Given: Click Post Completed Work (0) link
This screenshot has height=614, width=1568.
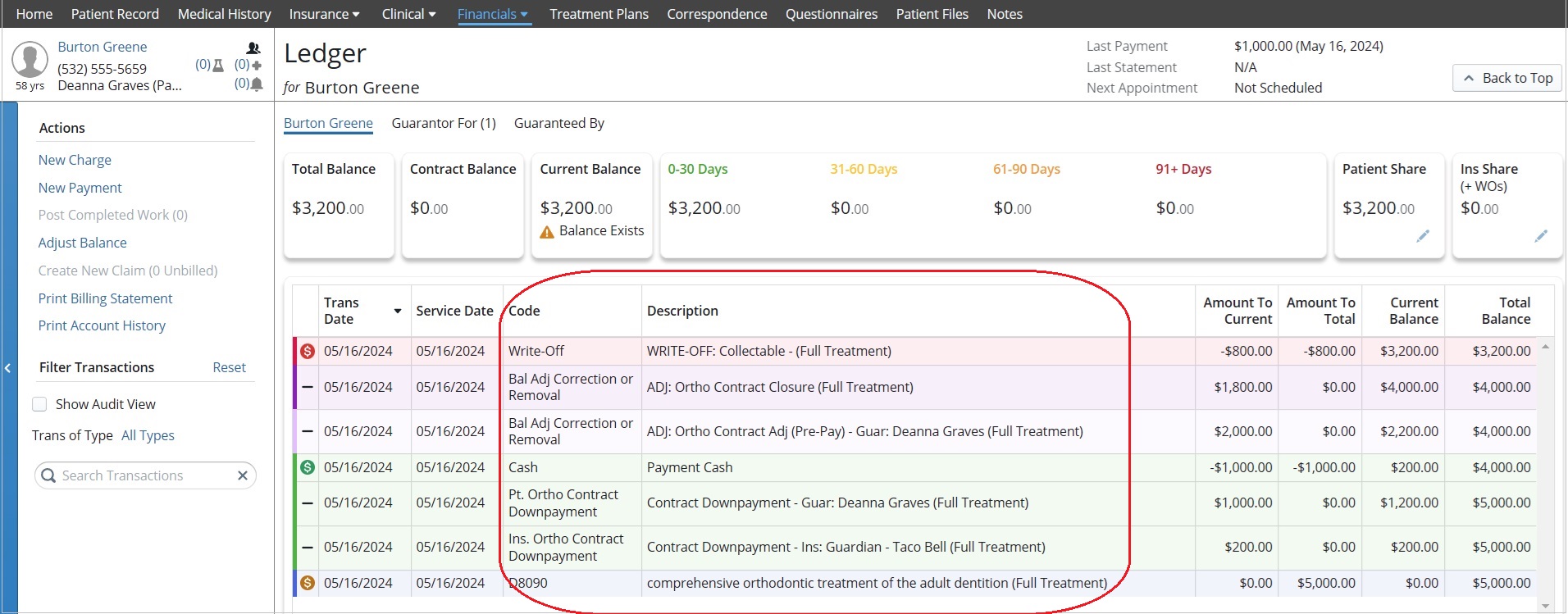Looking at the screenshot, I should 113,215.
